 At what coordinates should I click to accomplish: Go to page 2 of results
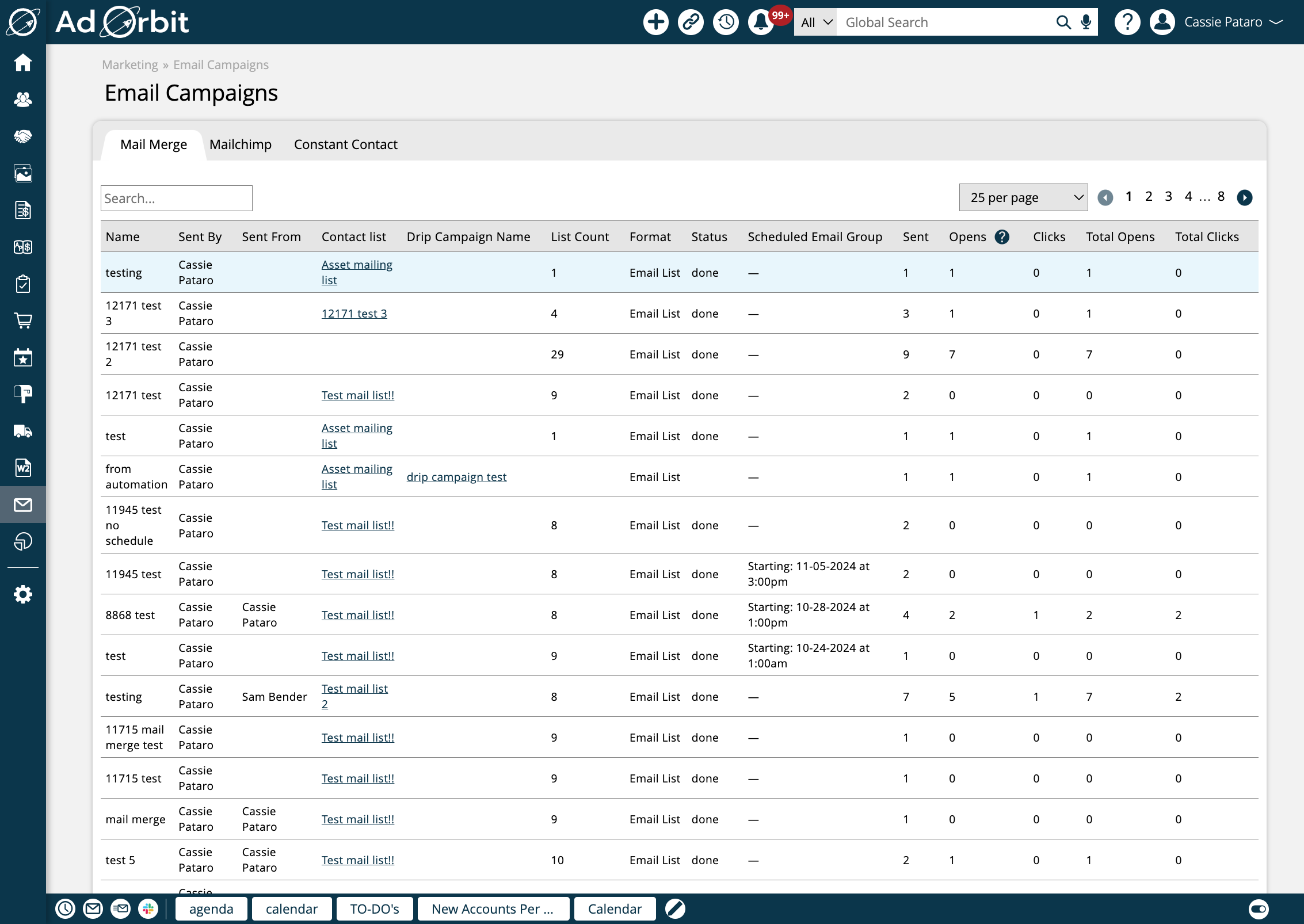pos(1149,197)
